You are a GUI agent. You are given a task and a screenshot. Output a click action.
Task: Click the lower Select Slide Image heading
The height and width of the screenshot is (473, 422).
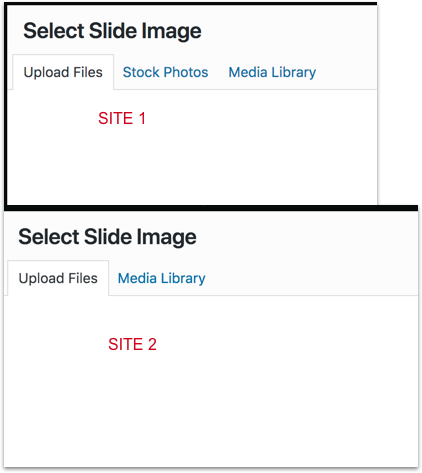[107, 237]
